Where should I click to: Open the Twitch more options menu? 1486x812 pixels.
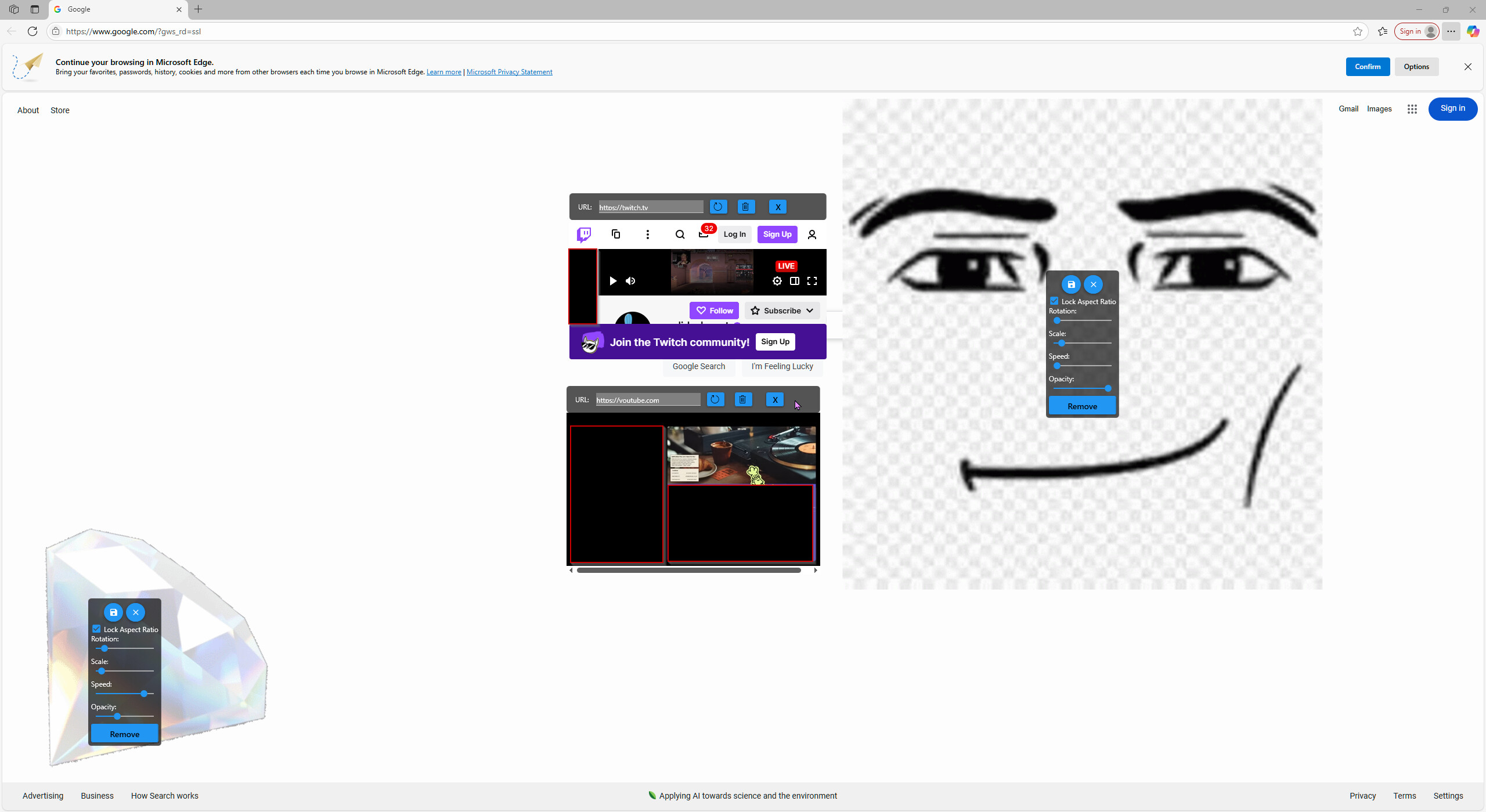pos(647,234)
